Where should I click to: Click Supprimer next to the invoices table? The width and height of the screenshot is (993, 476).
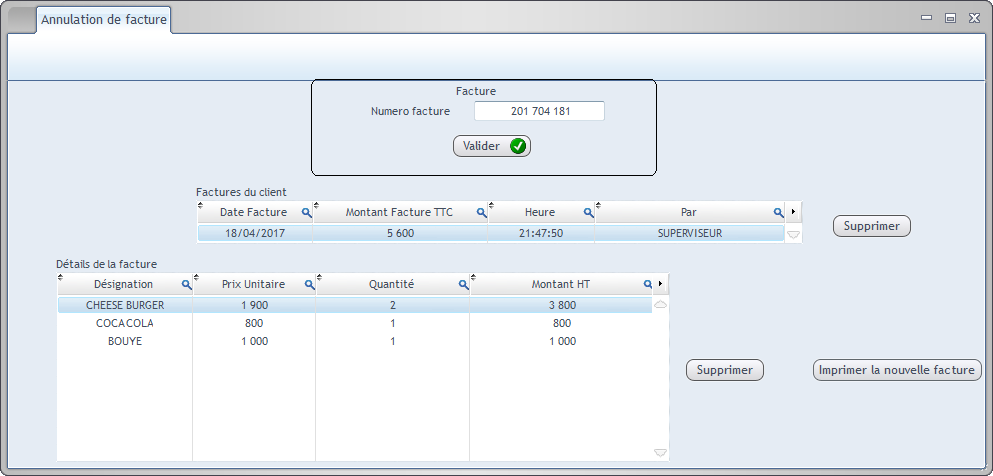coord(871,226)
